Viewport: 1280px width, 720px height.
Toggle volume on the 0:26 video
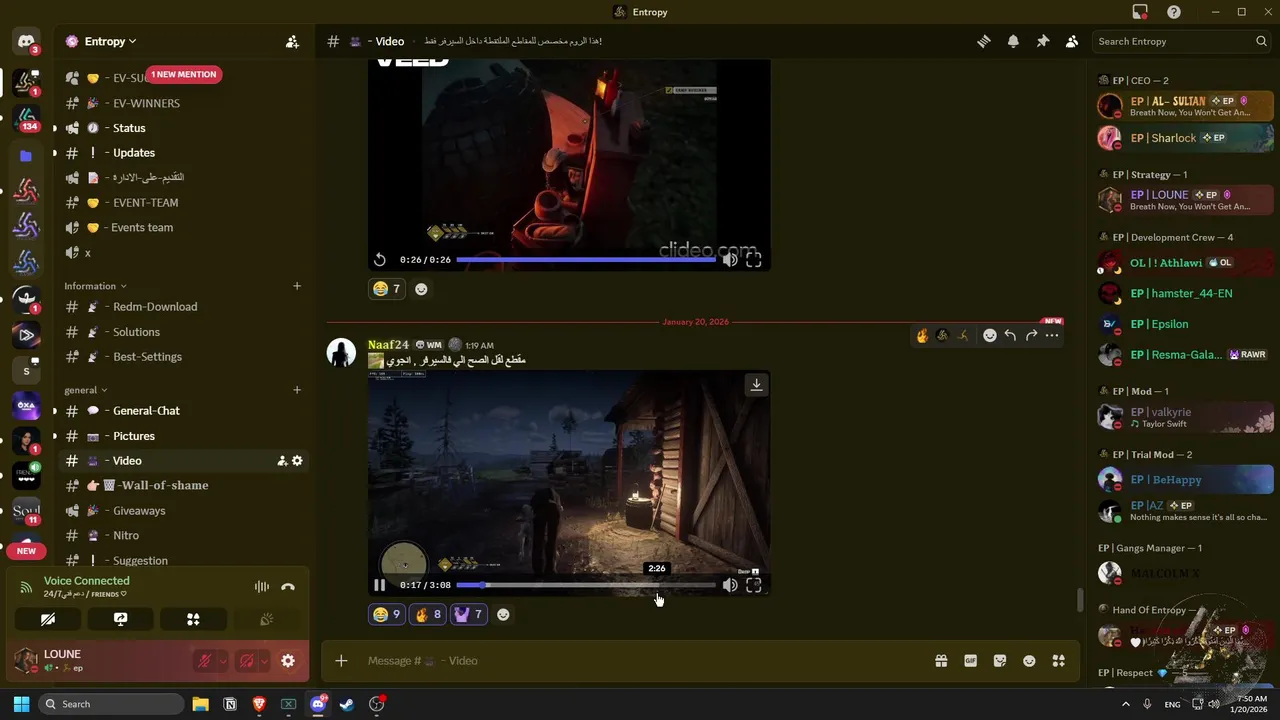pyautogui.click(x=730, y=259)
